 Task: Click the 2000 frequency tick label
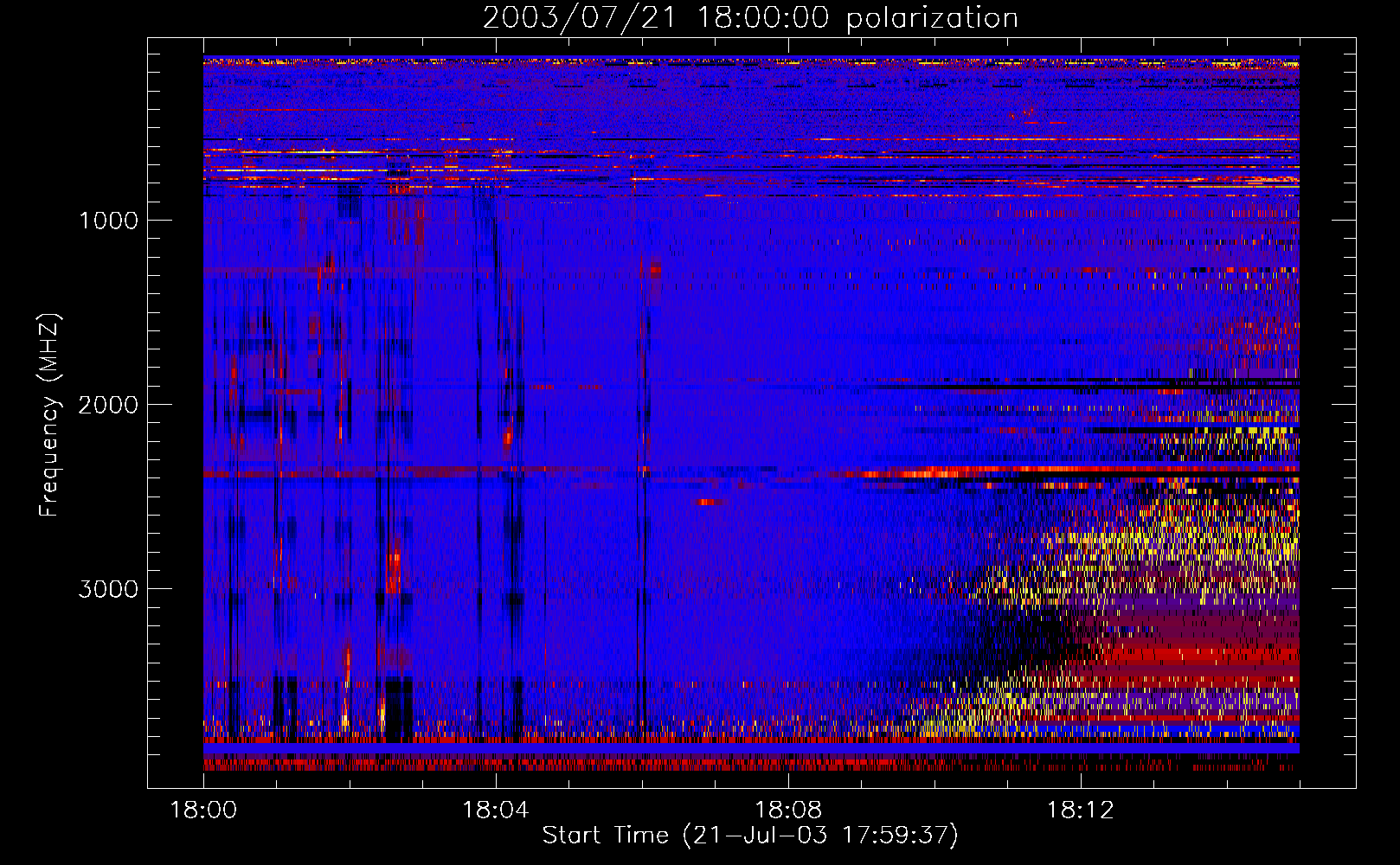click(108, 405)
